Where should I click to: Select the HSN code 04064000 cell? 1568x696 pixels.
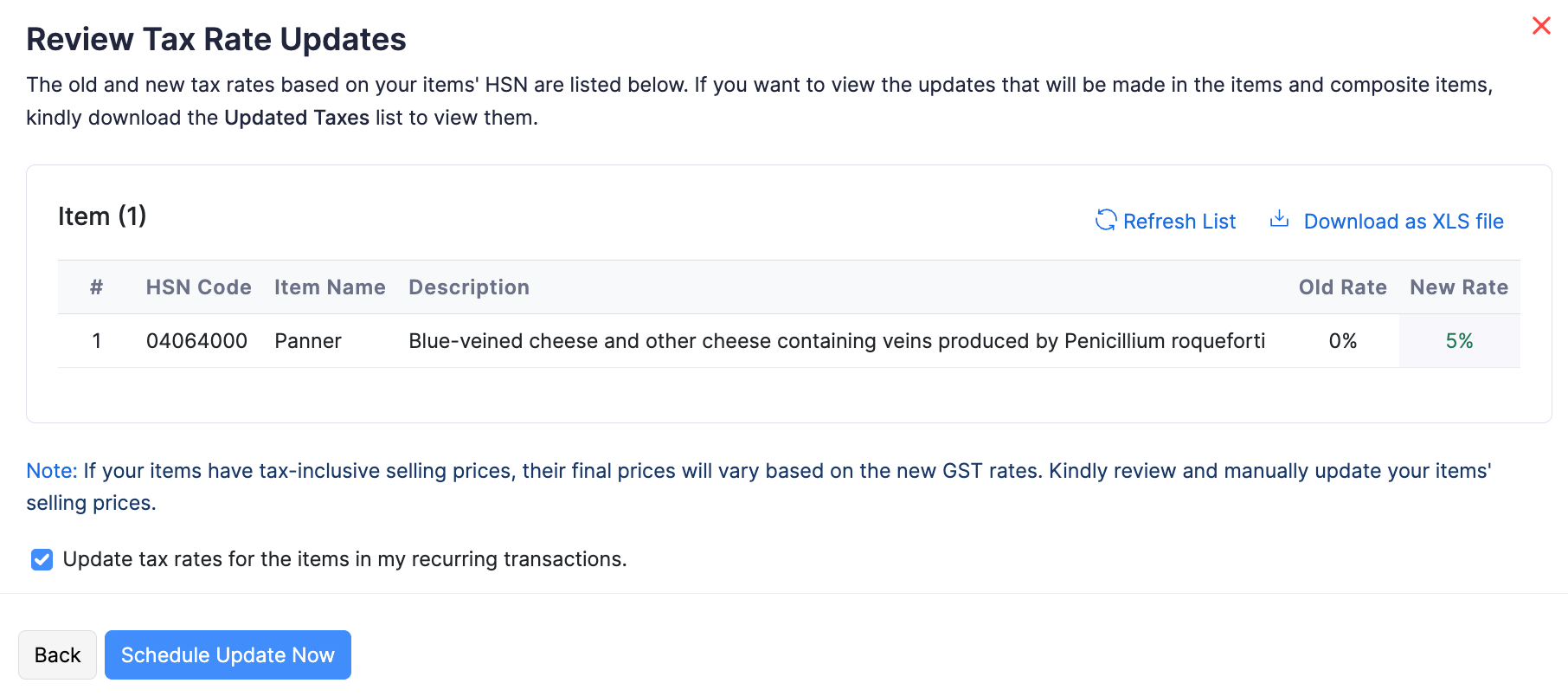coord(198,340)
